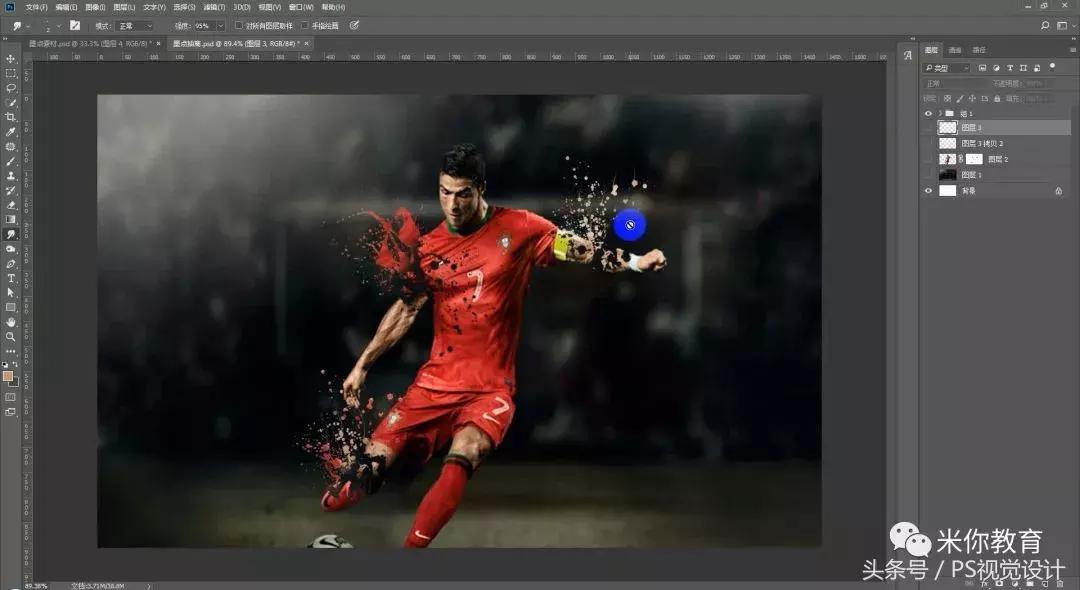
Task: Select the Horizontal Type tool
Action: (10, 278)
